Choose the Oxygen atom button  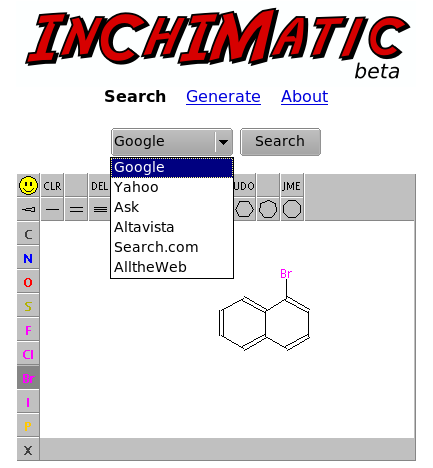(x=28, y=282)
